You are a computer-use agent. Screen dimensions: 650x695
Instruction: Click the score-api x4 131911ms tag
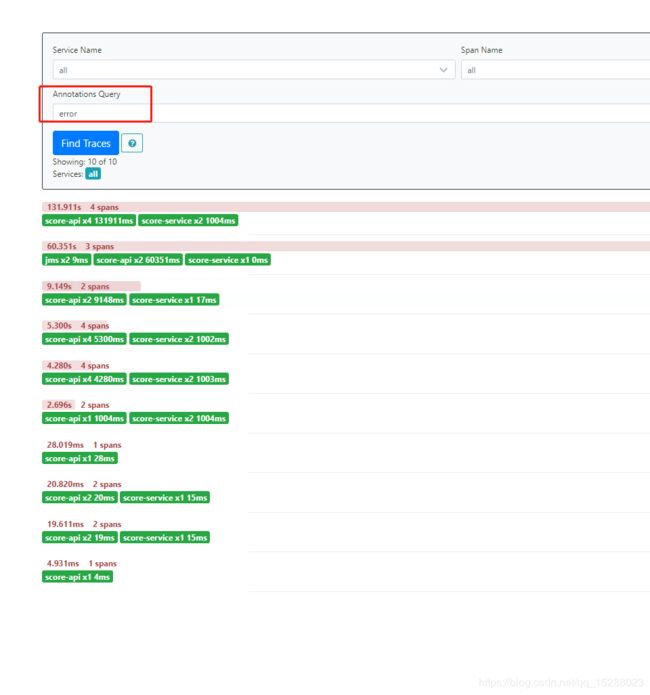tap(89, 221)
